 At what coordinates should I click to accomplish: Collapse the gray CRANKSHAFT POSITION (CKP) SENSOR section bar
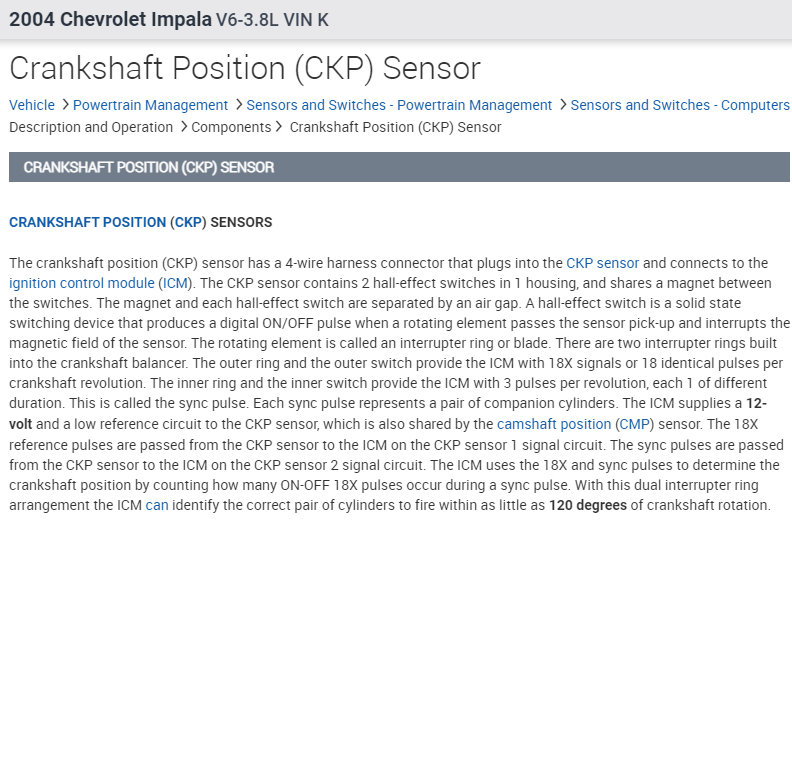[399, 167]
